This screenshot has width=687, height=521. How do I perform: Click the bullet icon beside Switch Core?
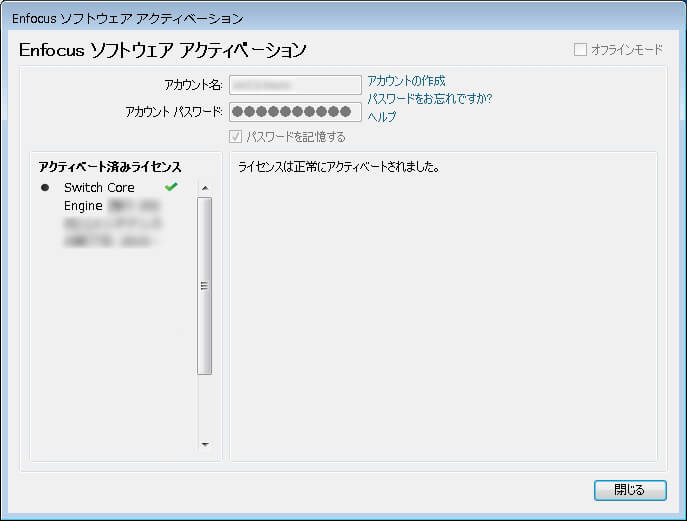(x=45, y=188)
